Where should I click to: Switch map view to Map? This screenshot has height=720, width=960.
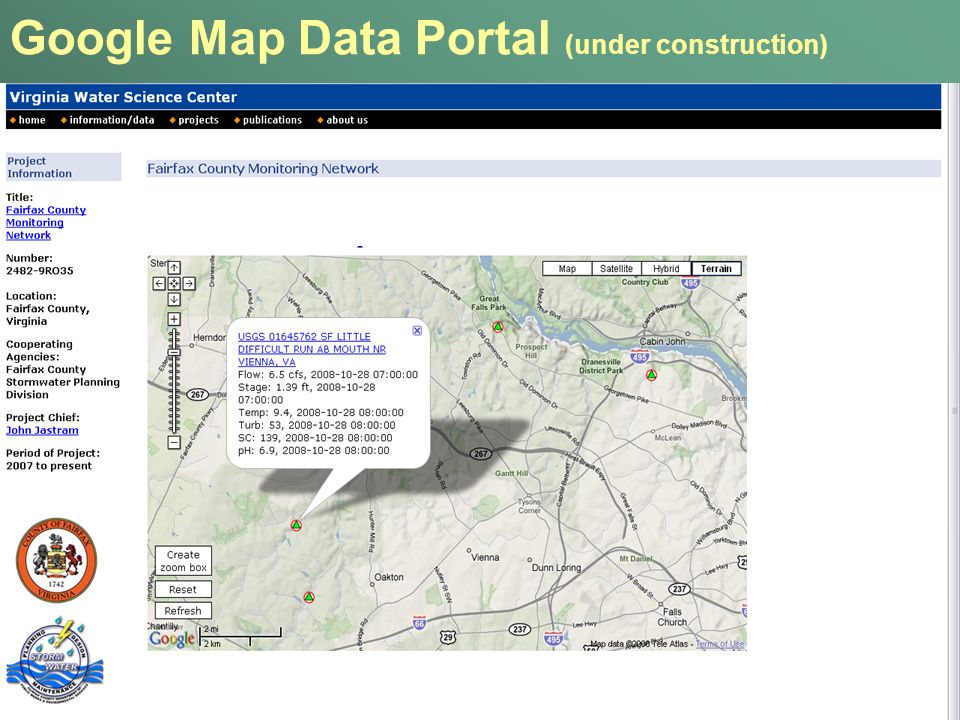(x=567, y=269)
